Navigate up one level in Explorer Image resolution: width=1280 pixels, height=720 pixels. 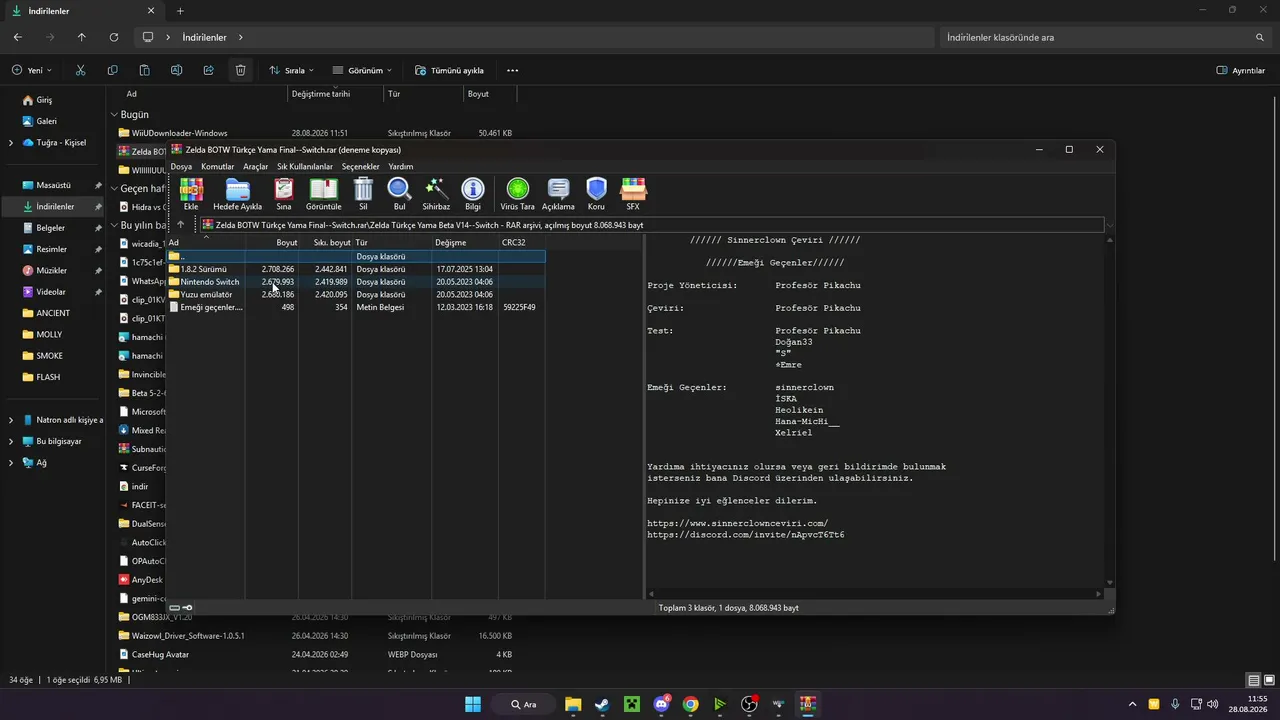click(82, 37)
